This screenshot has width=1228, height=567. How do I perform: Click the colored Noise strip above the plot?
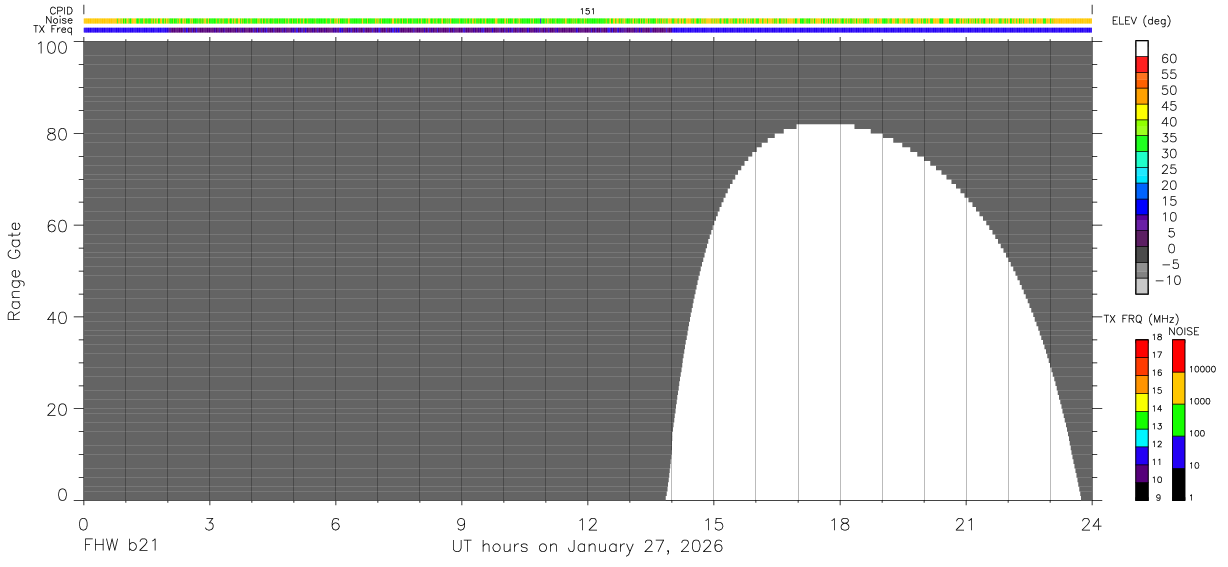point(588,20)
